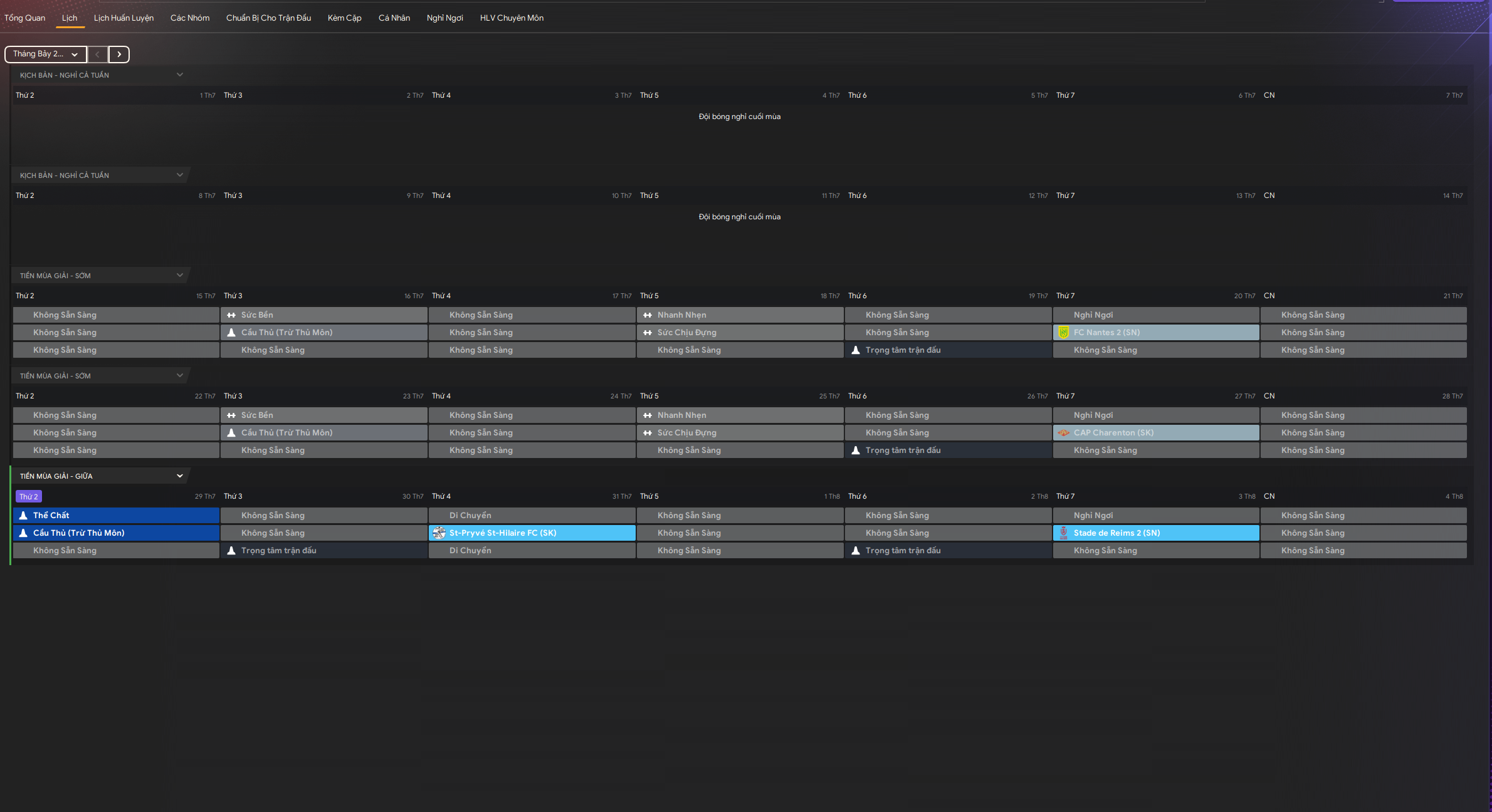
Task: Click dumbbell icon on Nhanh Nhẹn 25 Th7
Action: click(x=648, y=415)
